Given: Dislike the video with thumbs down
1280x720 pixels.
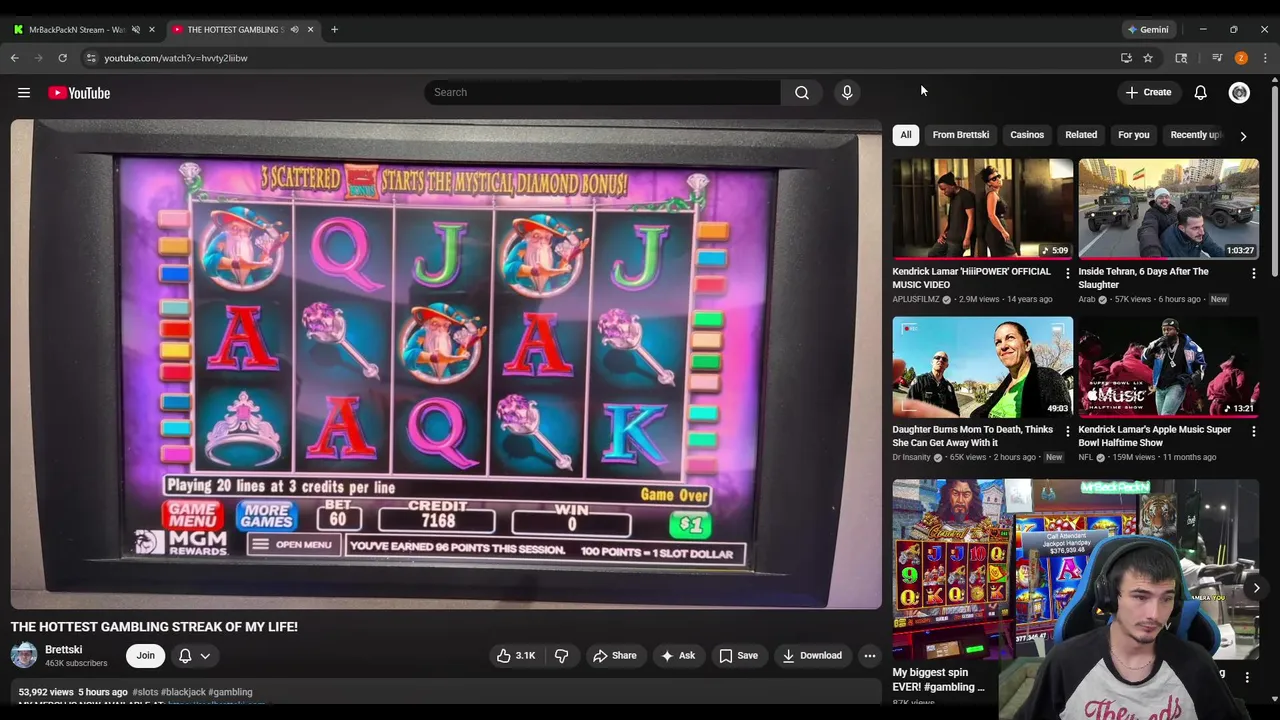Looking at the screenshot, I should pos(562,656).
